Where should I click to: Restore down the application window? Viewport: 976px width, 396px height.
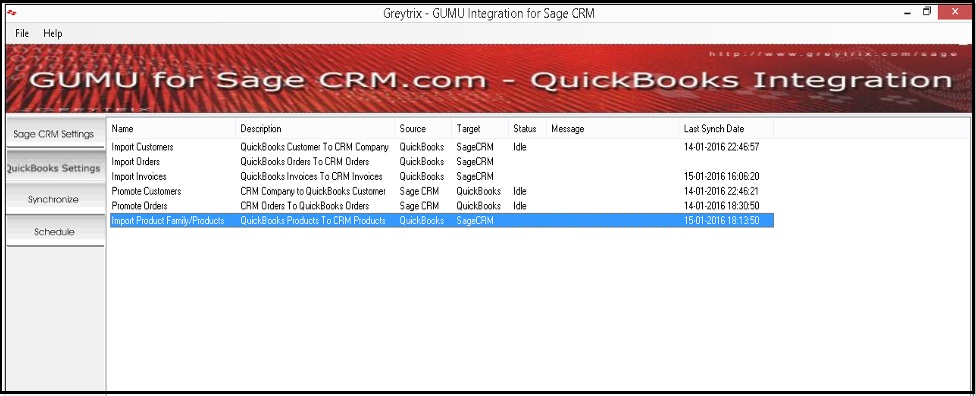(x=927, y=12)
